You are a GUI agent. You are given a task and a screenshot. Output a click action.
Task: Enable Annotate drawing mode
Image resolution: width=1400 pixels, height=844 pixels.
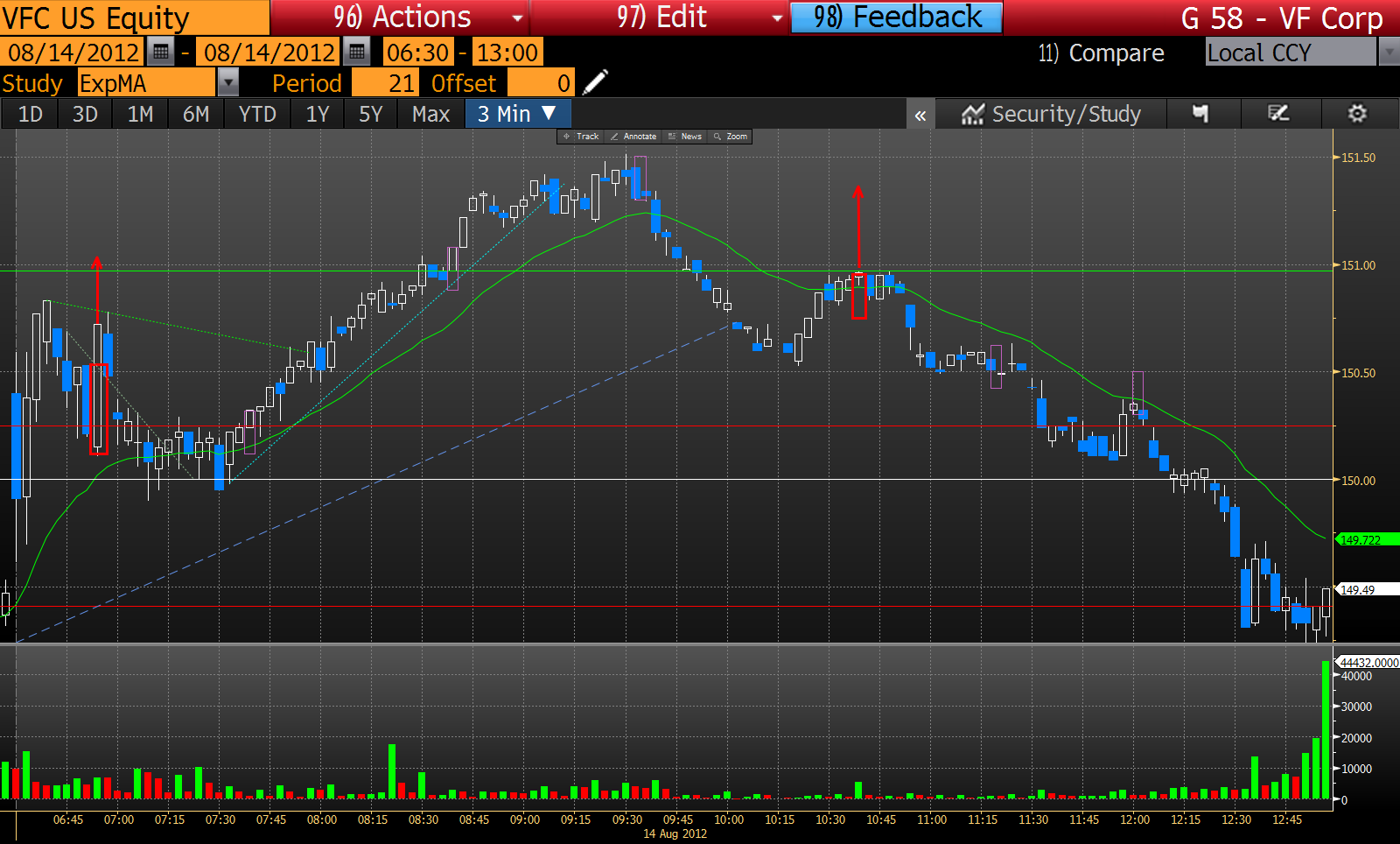[x=633, y=137]
